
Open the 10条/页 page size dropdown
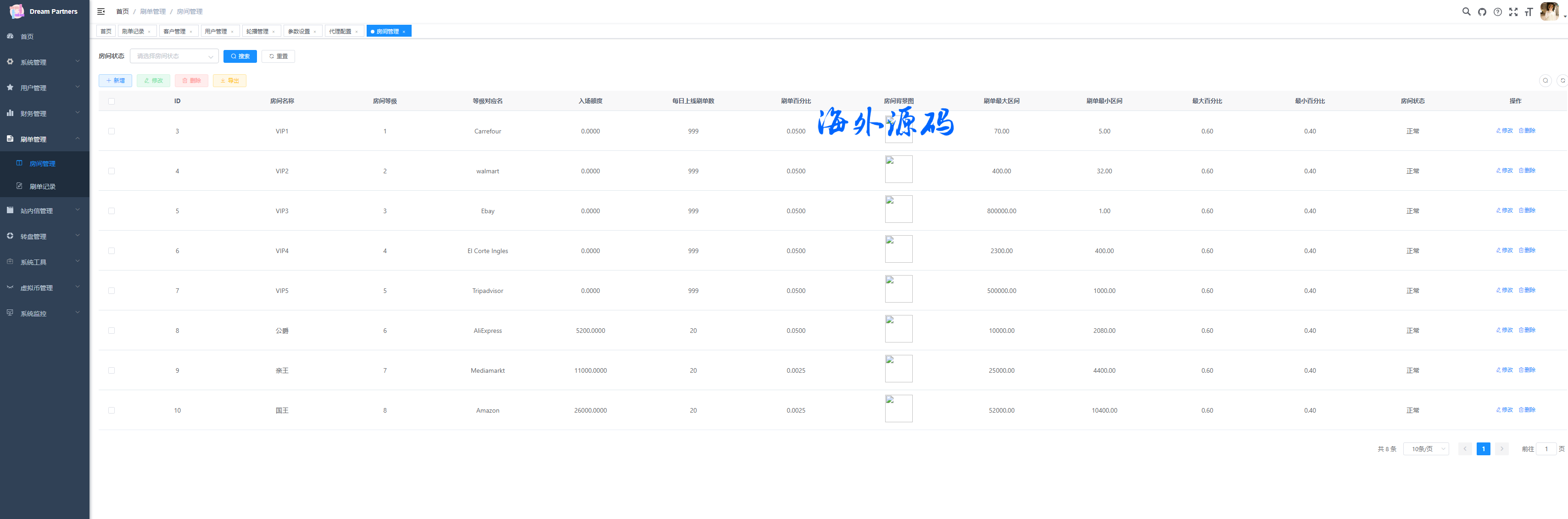[x=1426, y=448]
